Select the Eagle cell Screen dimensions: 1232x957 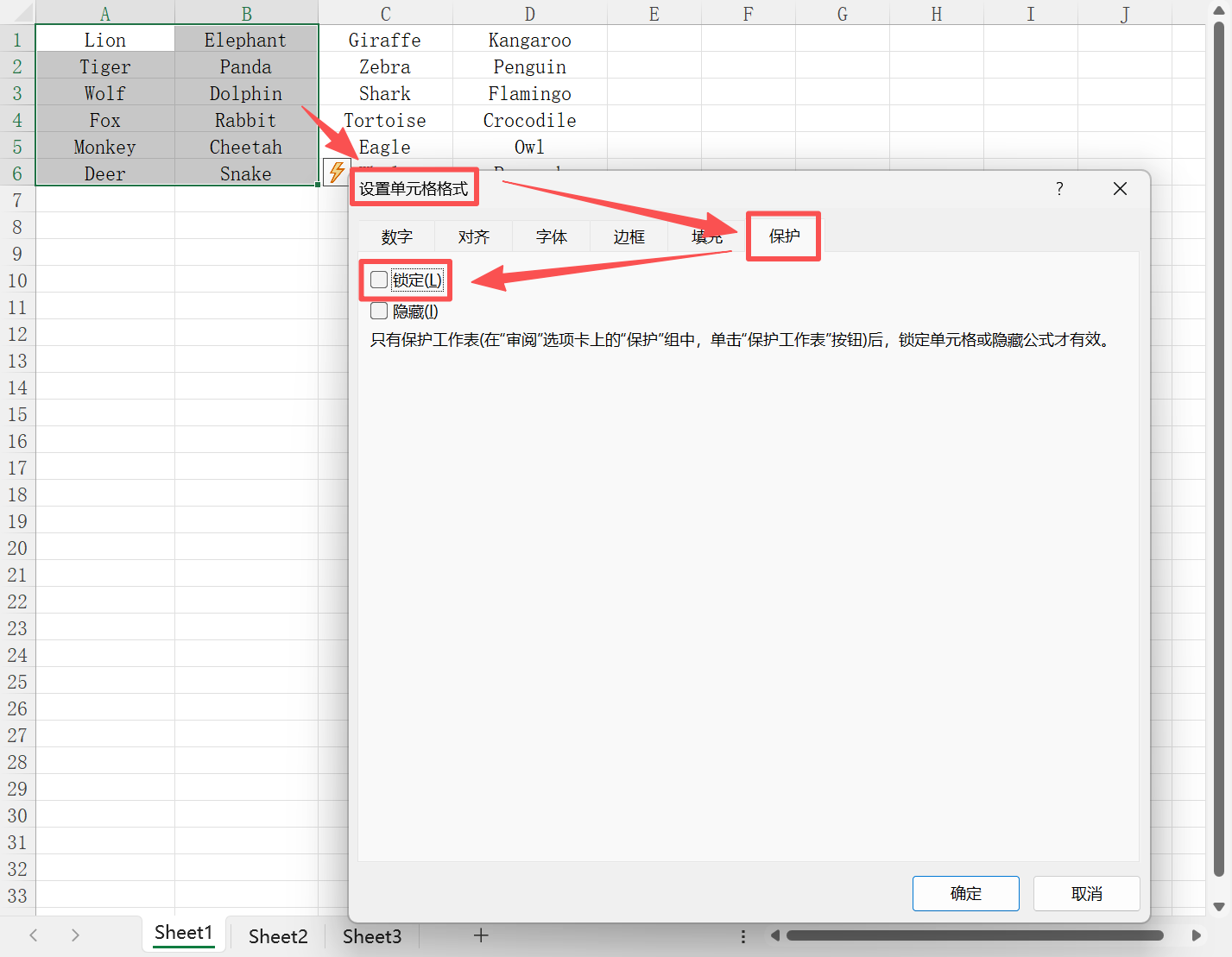385,147
